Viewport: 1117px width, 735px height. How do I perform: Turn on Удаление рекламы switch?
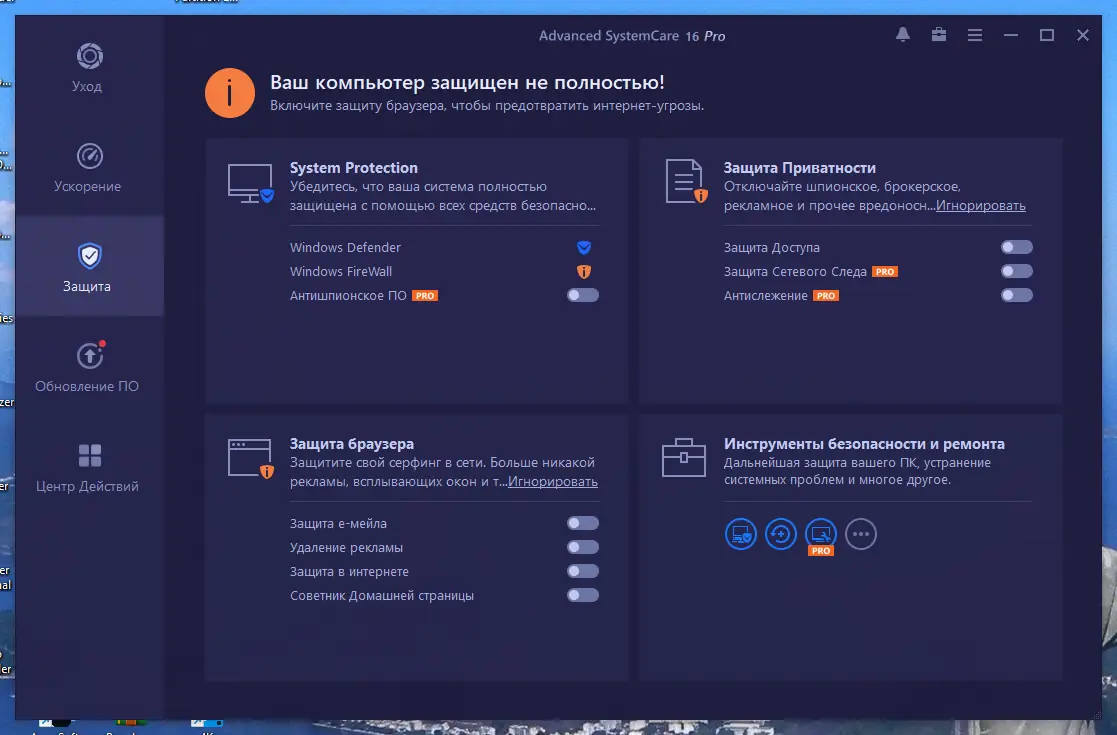pos(583,547)
